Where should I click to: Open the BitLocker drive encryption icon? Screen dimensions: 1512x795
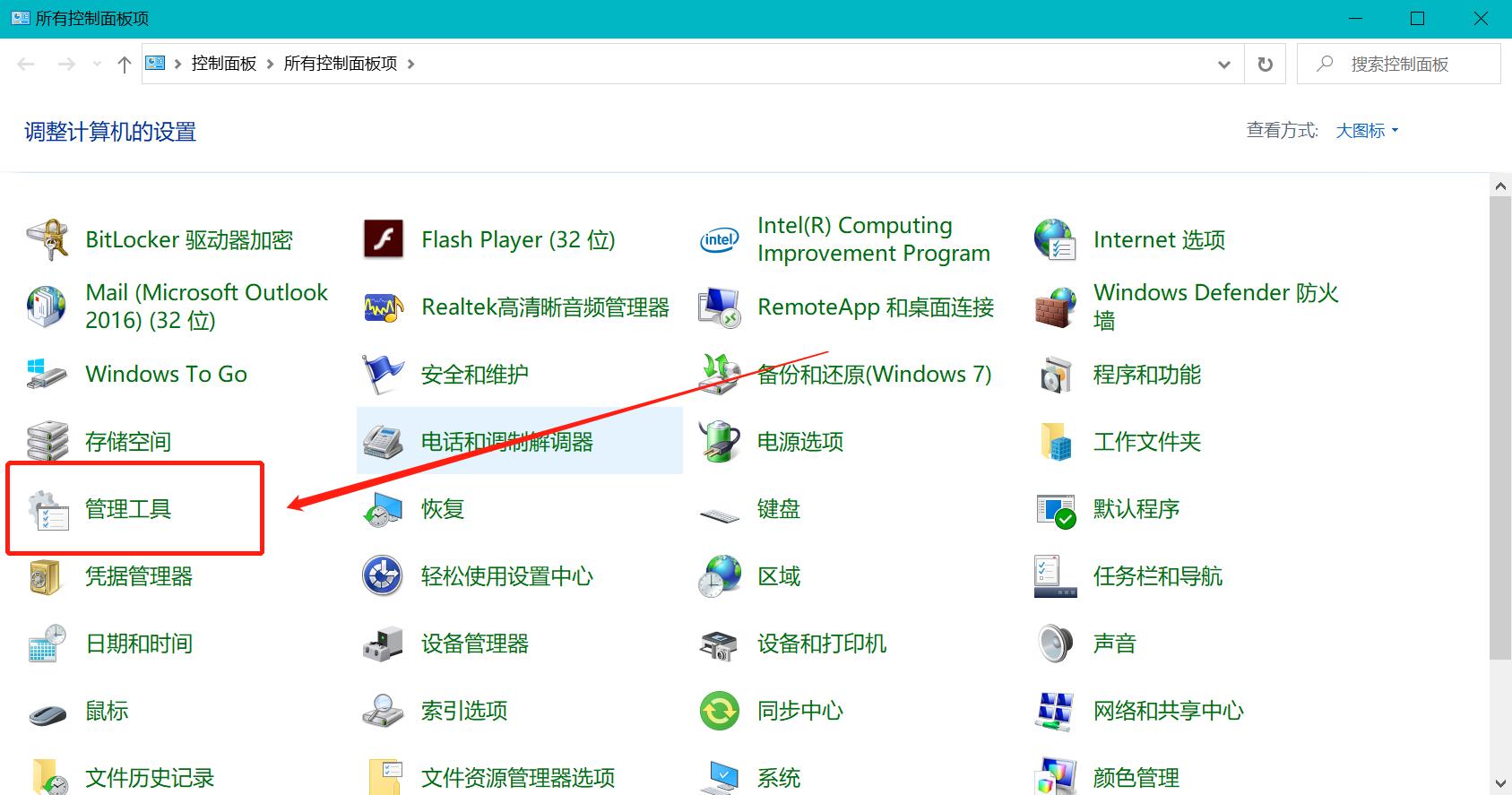[x=48, y=239]
